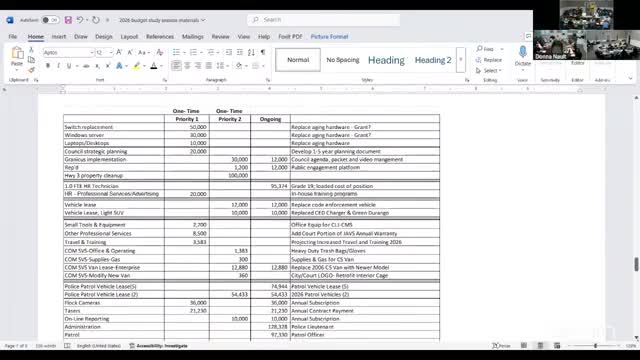Image resolution: width=640 pixels, height=360 pixels.
Task: Click the Copy icon
Action: coord(31,60)
